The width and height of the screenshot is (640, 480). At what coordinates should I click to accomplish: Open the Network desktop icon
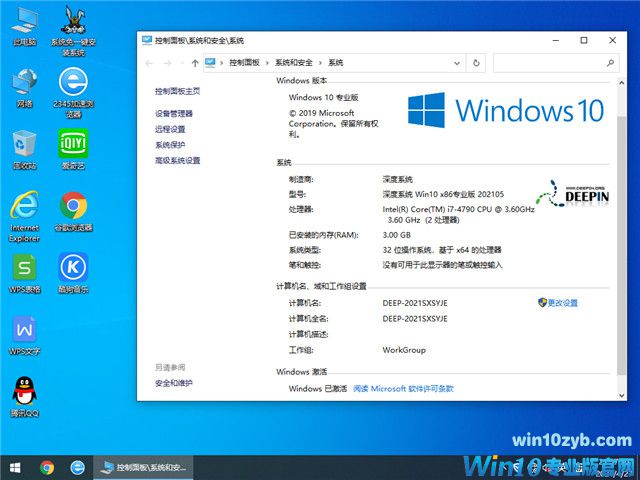point(24,88)
